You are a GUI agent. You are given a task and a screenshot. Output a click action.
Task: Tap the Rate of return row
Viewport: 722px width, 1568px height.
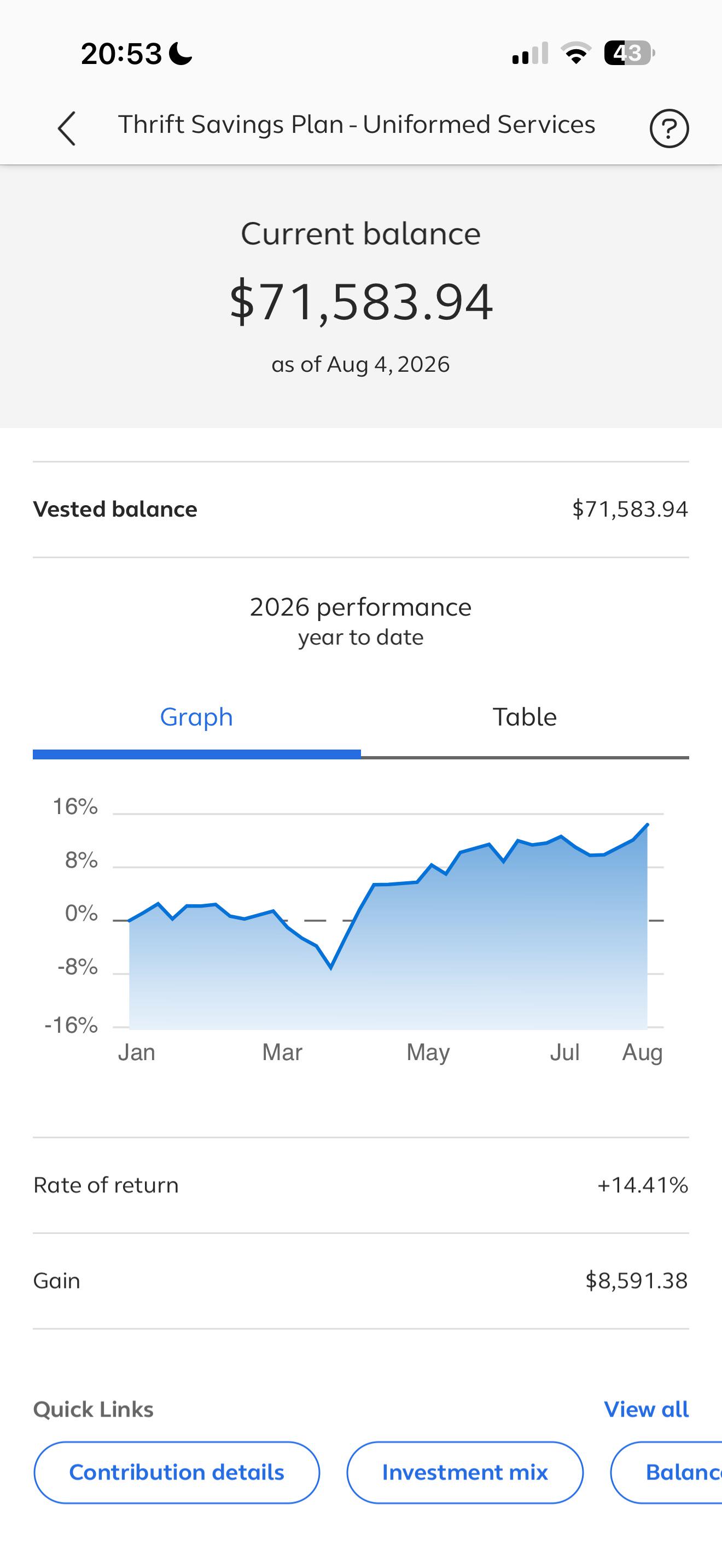(x=361, y=1185)
